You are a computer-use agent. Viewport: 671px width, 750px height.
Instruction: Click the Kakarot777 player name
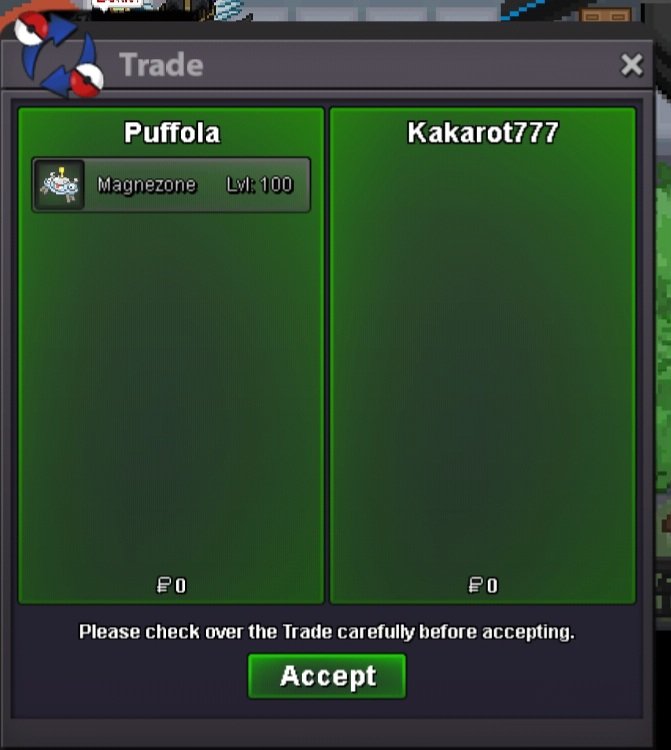483,132
